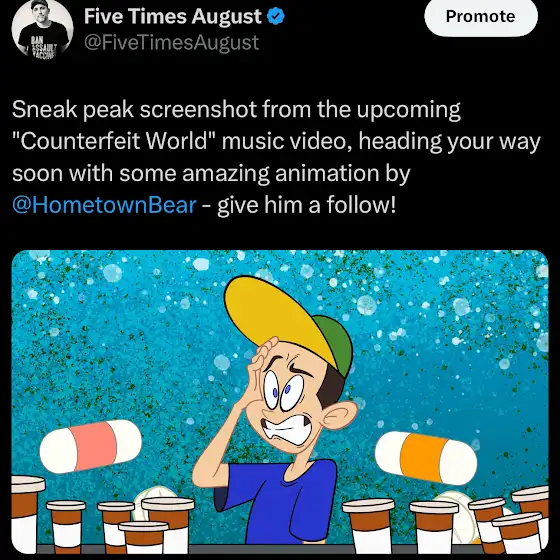
Task: Open the Five Times August profile avatar
Action: 42,29
